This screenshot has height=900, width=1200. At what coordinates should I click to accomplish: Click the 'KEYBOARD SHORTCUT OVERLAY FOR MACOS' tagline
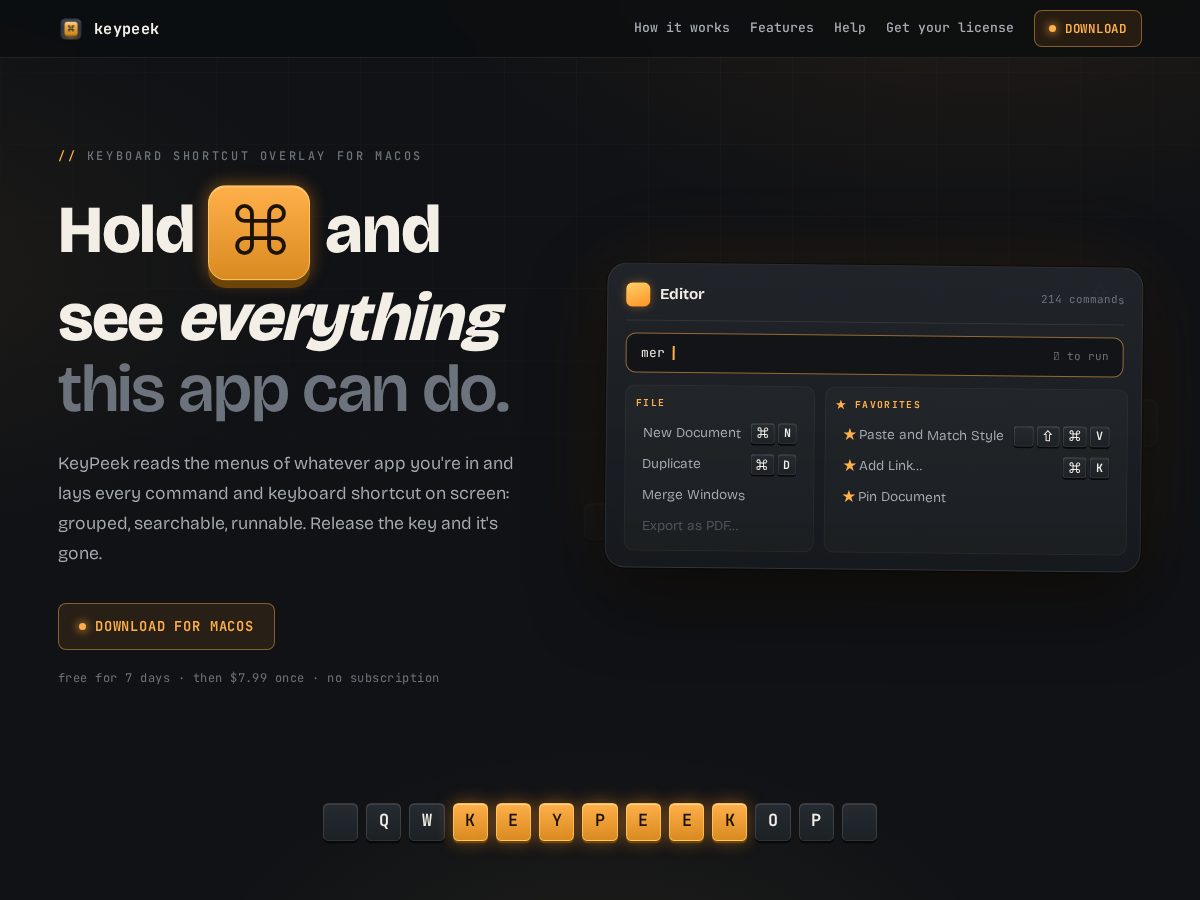point(254,156)
